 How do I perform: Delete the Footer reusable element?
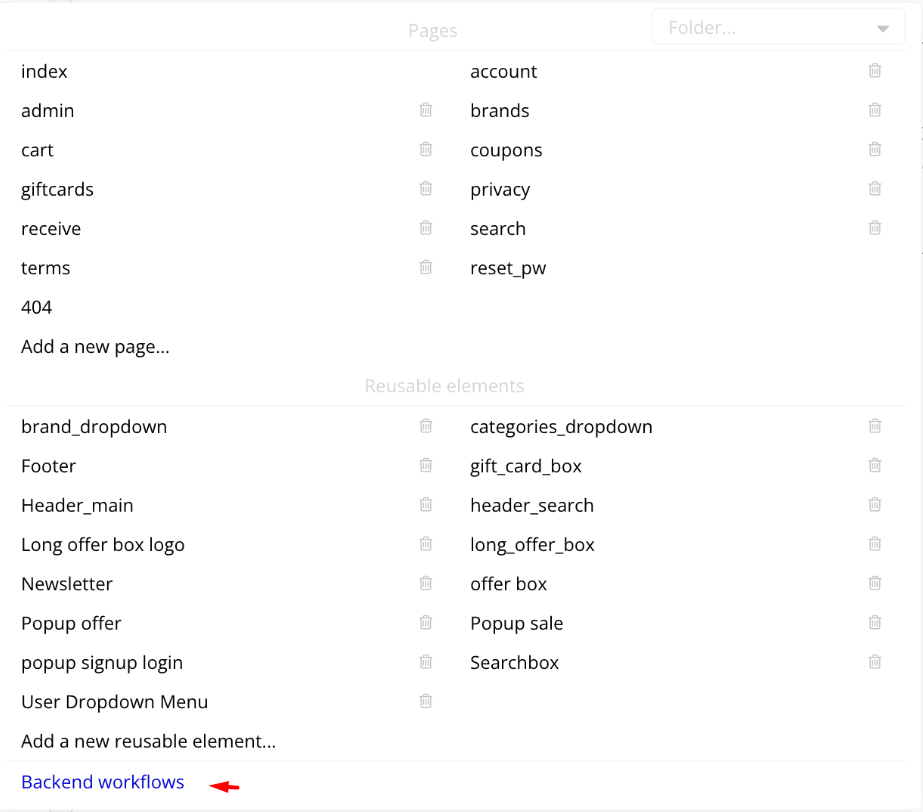click(x=426, y=465)
